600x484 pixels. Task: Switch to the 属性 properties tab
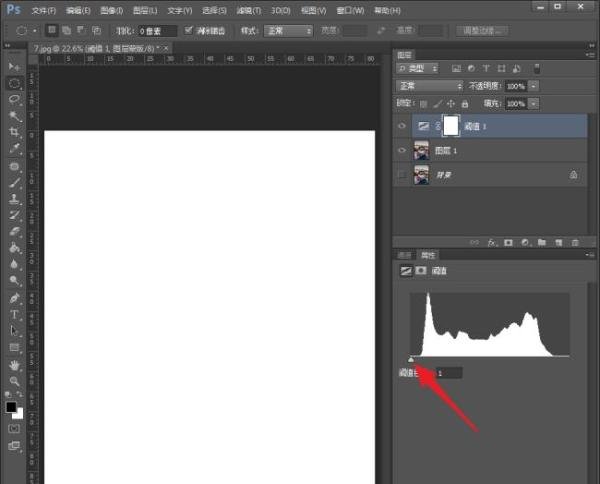tap(427, 255)
